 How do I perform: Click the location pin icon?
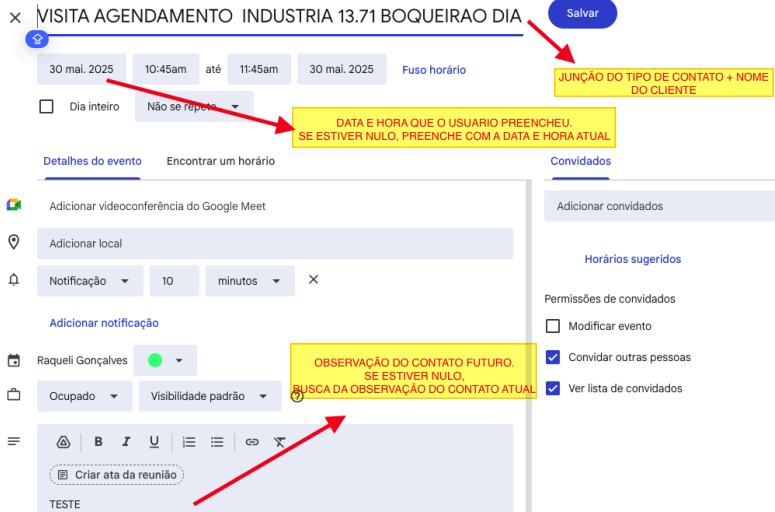pyautogui.click(x=14, y=242)
